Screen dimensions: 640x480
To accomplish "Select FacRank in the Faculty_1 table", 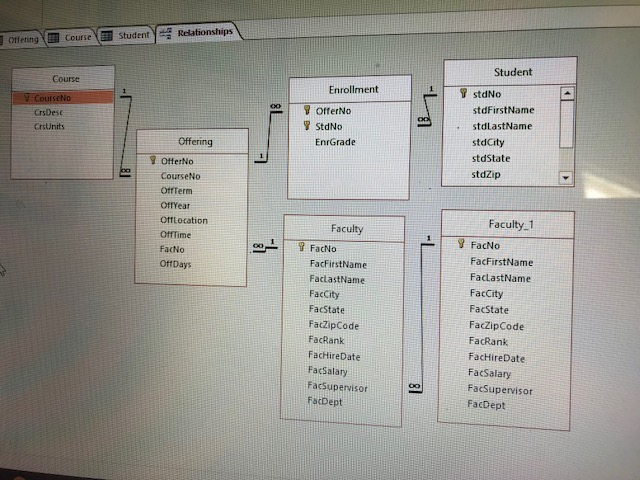I will 488,341.
